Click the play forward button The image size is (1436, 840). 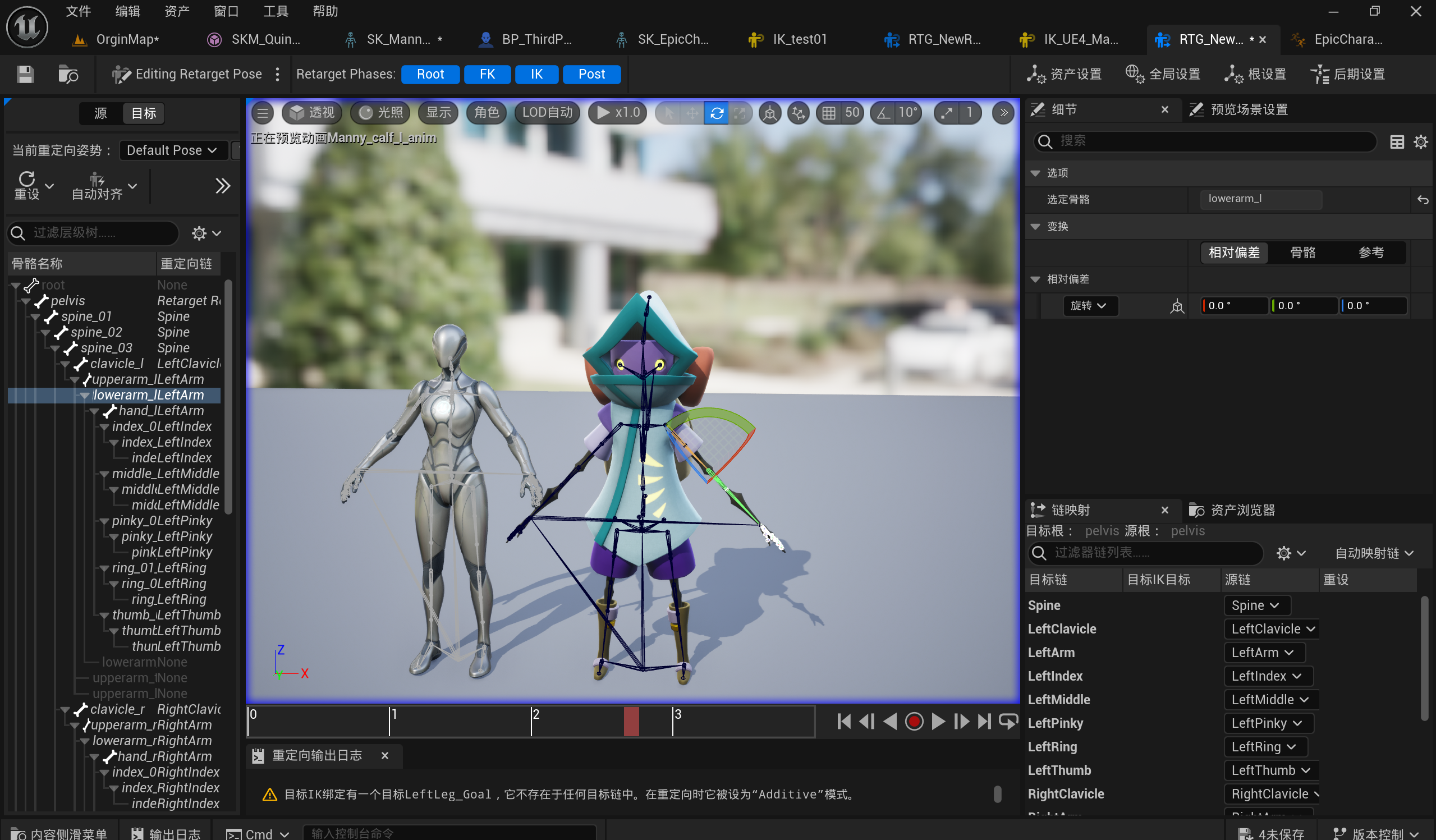(x=938, y=722)
